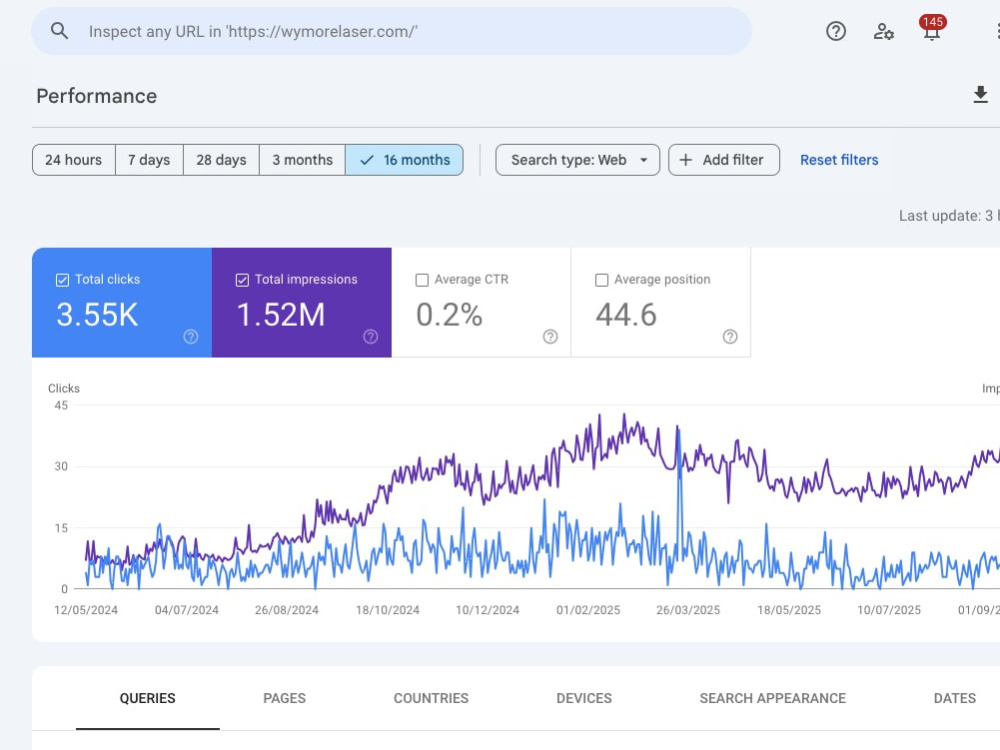The width and height of the screenshot is (1000, 750).
Task: Open Average CTR help icon
Action: (550, 337)
